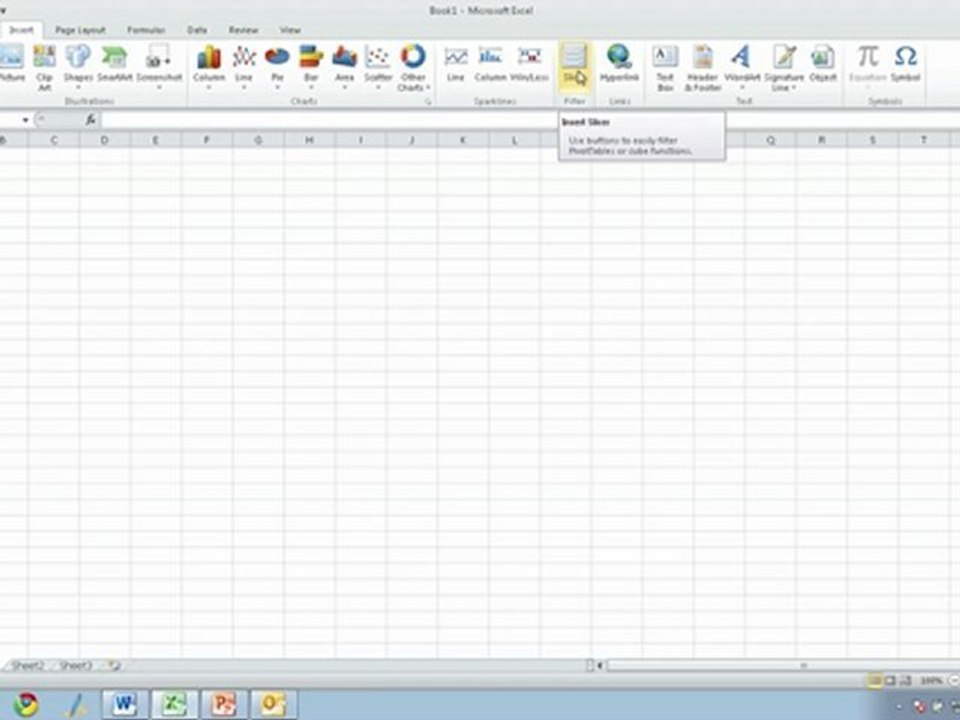The height and width of the screenshot is (720, 960).
Task: Open the Data tab
Action: 197,30
